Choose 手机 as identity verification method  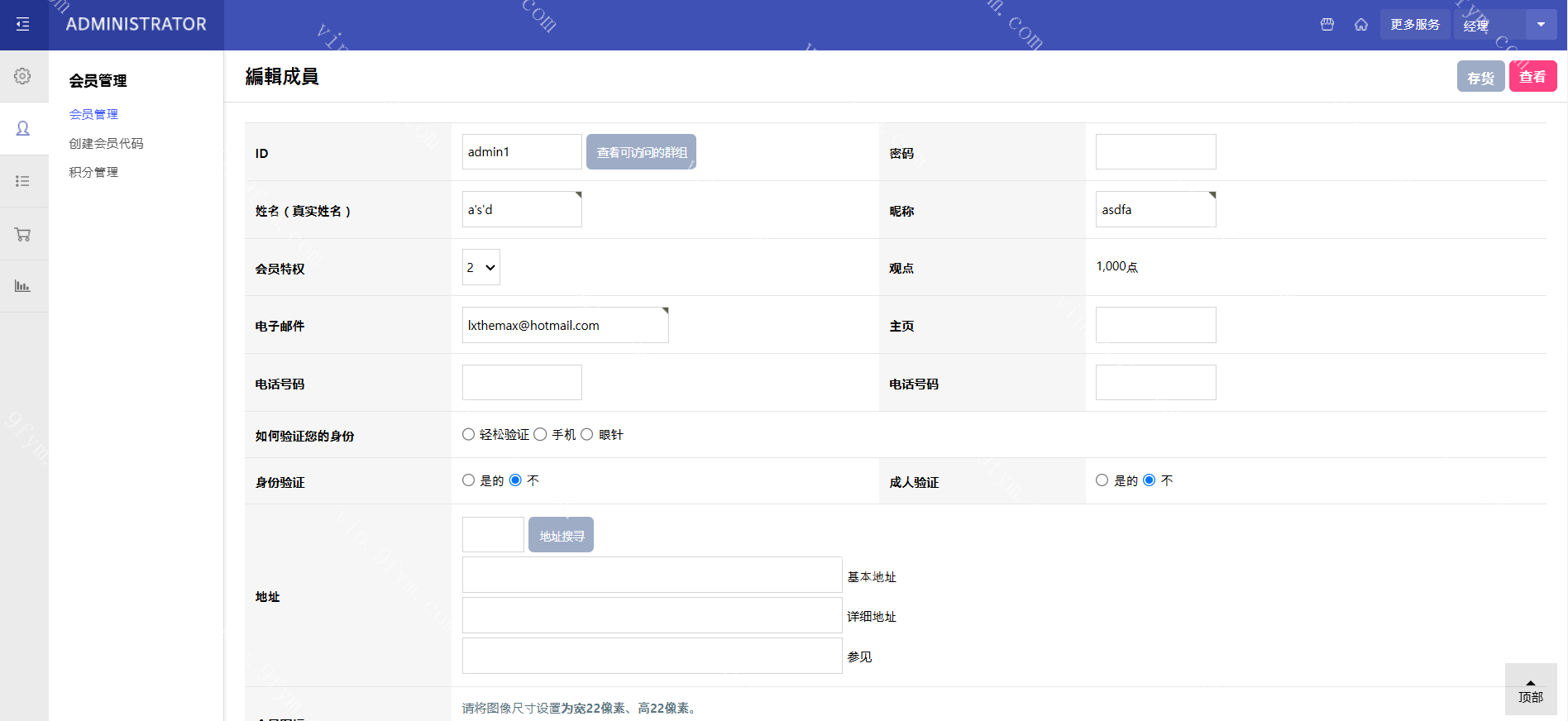tap(541, 435)
